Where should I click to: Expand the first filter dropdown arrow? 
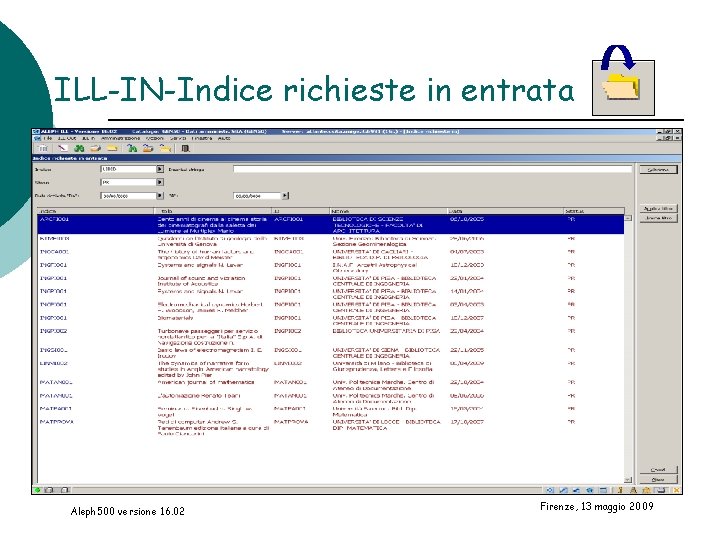pyautogui.click(x=160, y=169)
